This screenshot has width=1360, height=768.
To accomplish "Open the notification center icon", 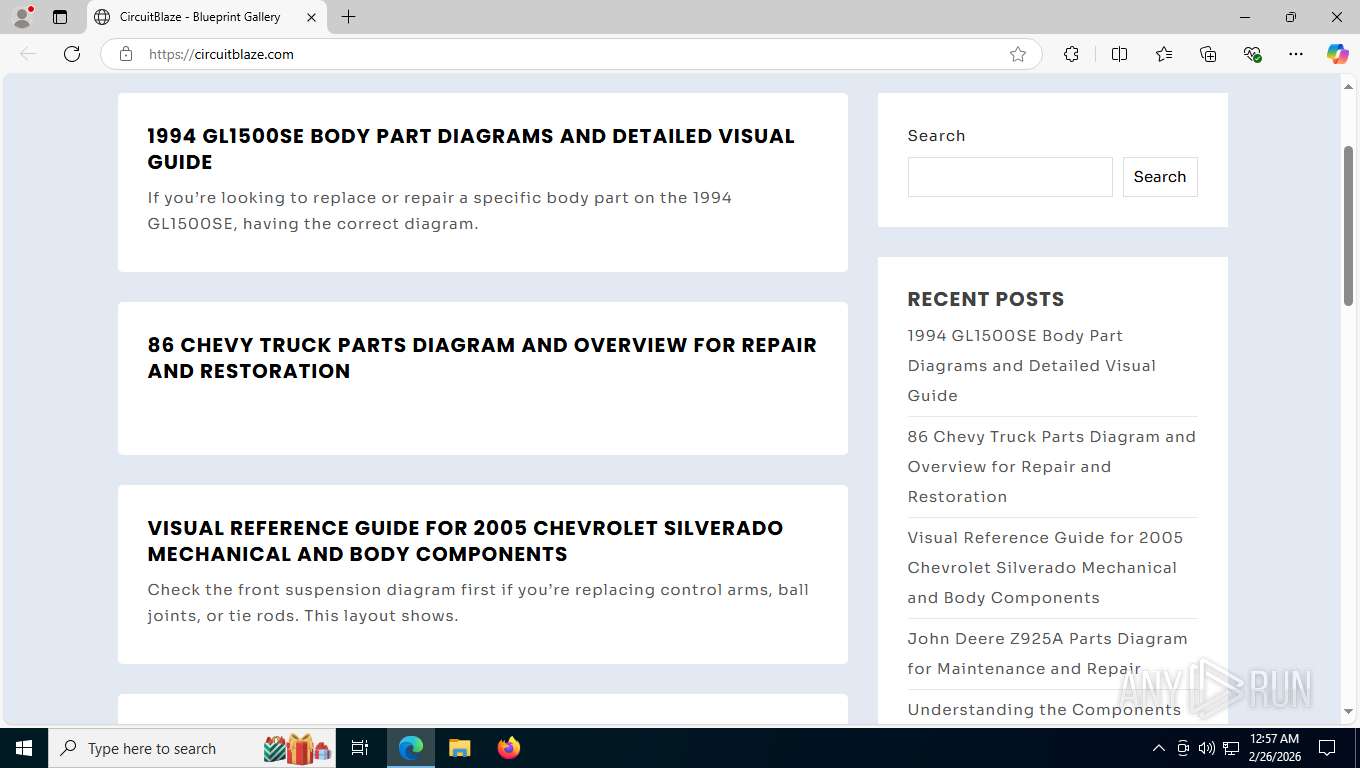I will pyautogui.click(x=1327, y=748).
